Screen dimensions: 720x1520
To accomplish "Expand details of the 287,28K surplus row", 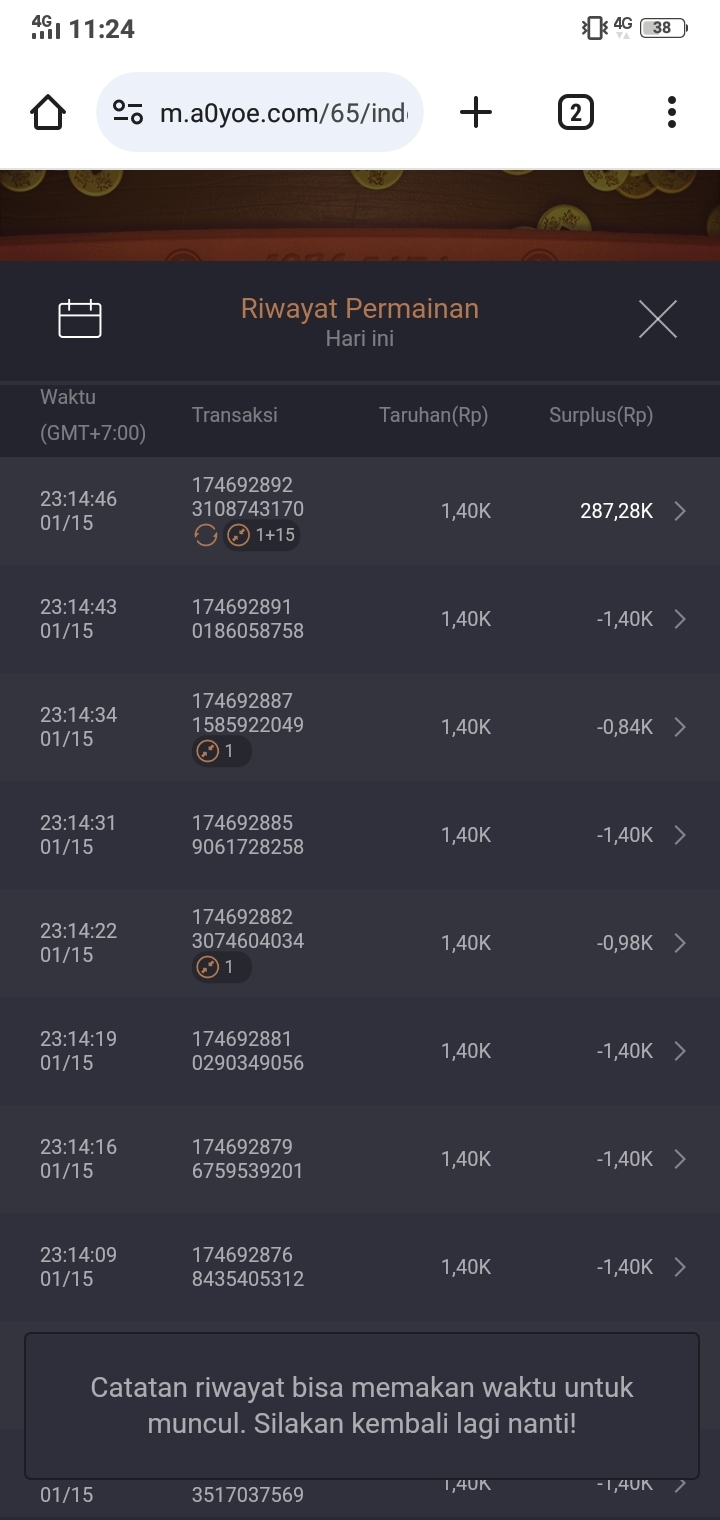I will tap(680, 512).
